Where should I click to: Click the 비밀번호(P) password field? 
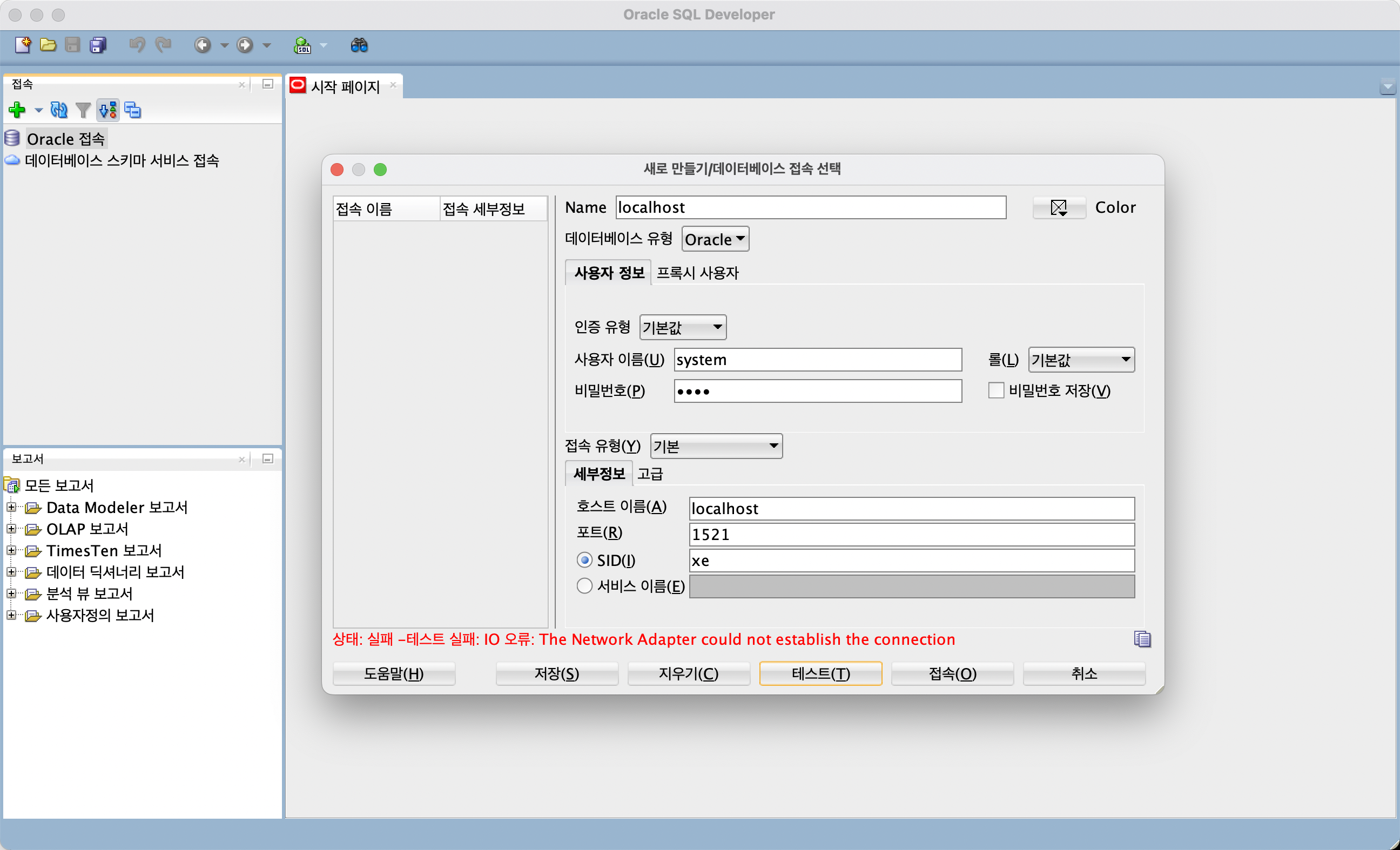818,391
